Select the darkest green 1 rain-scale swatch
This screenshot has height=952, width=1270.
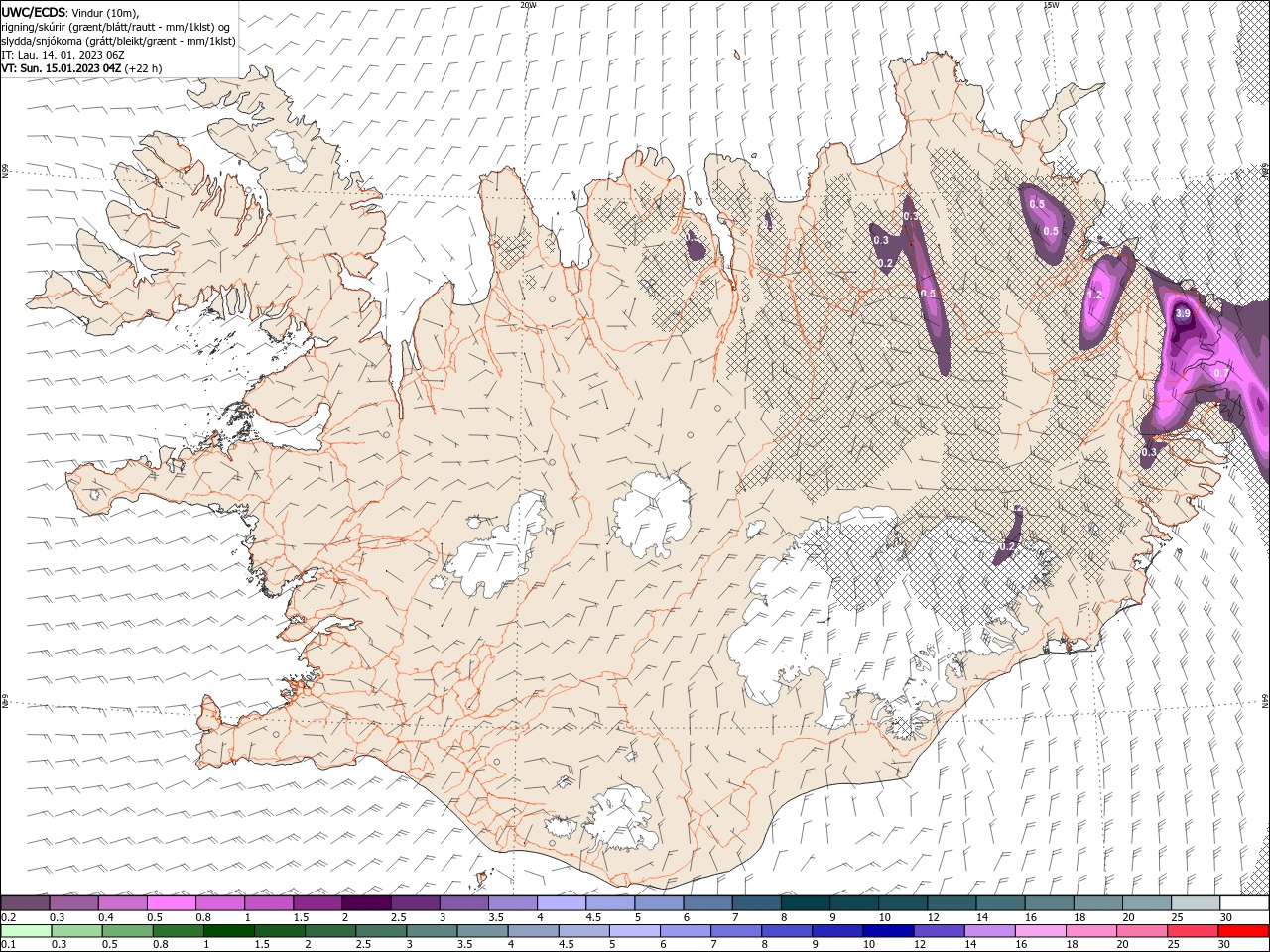tap(229, 931)
